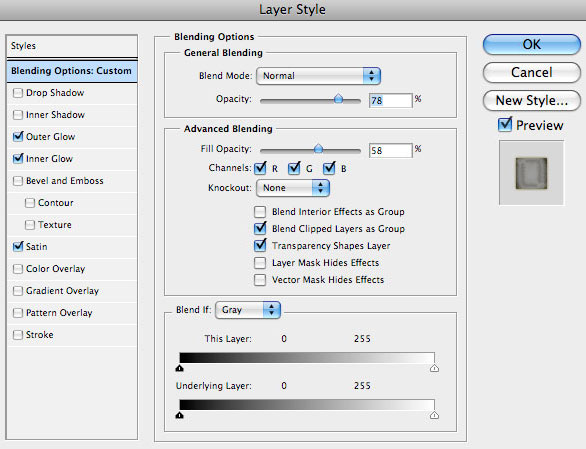Enable the Bevel and Emboss checkbox
The height and width of the screenshot is (449, 586).
point(18,181)
